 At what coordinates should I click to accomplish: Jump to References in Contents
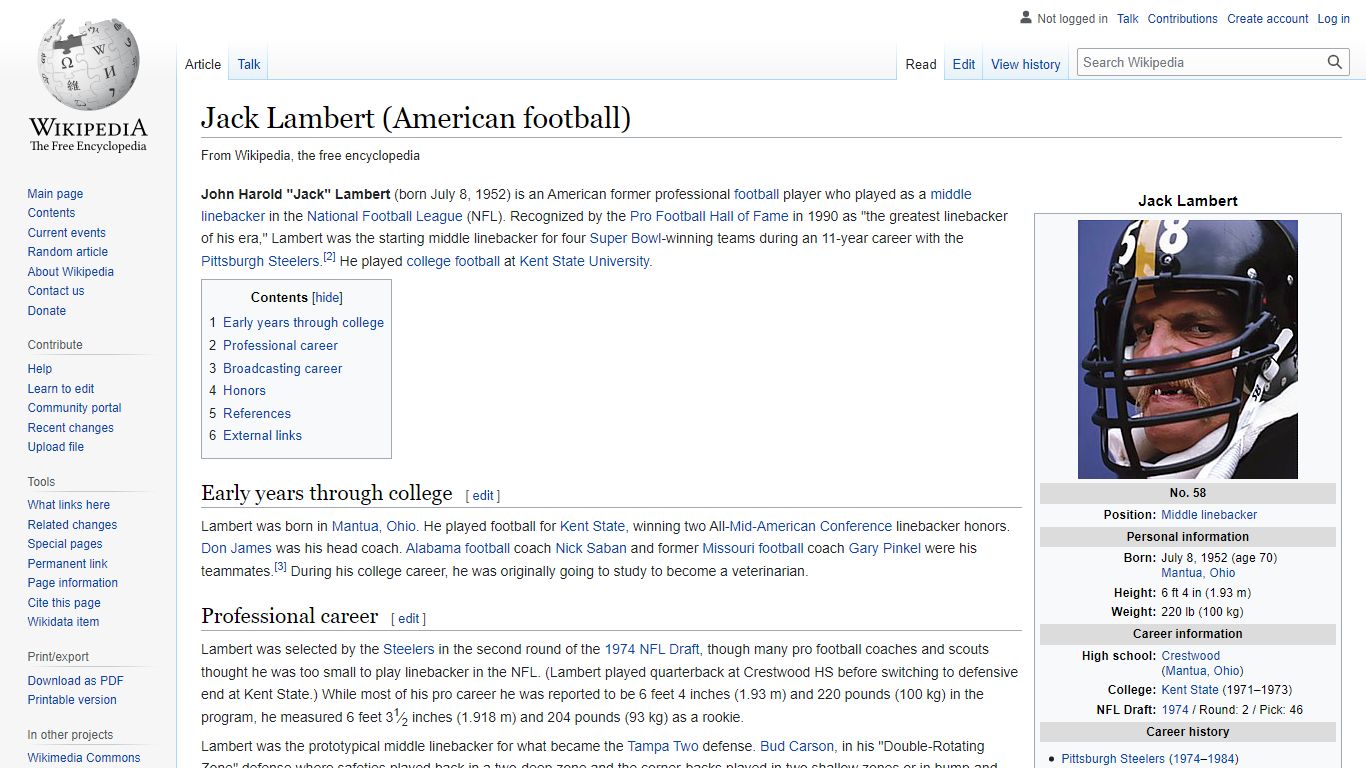coord(257,414)
